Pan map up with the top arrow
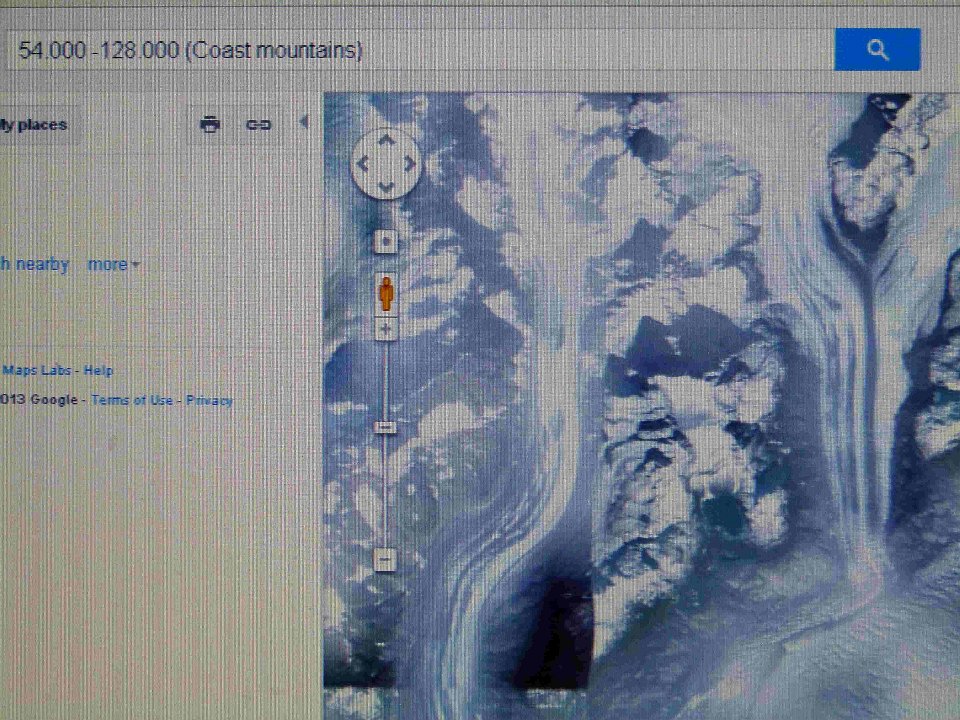 click(386, 140)
